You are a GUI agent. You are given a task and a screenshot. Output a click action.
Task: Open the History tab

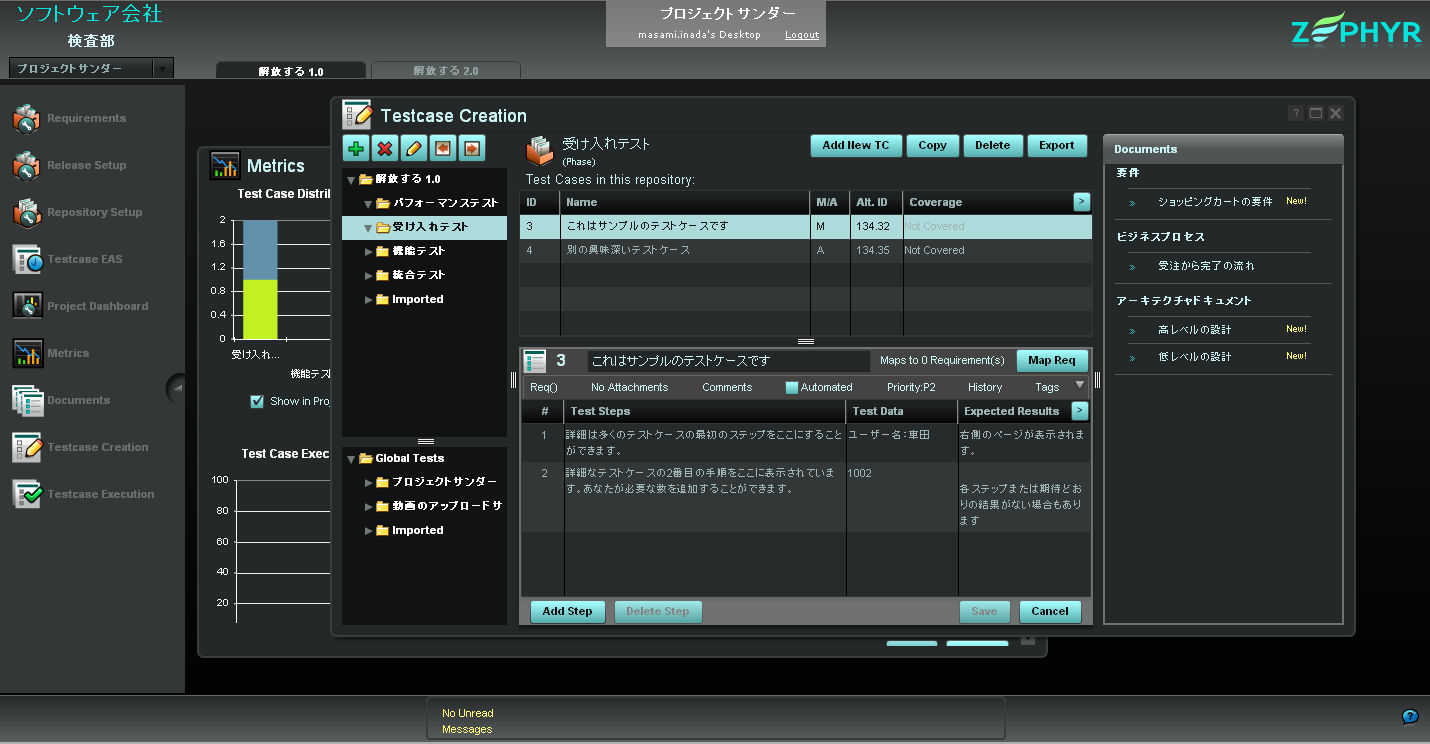(x=985, y=387)
